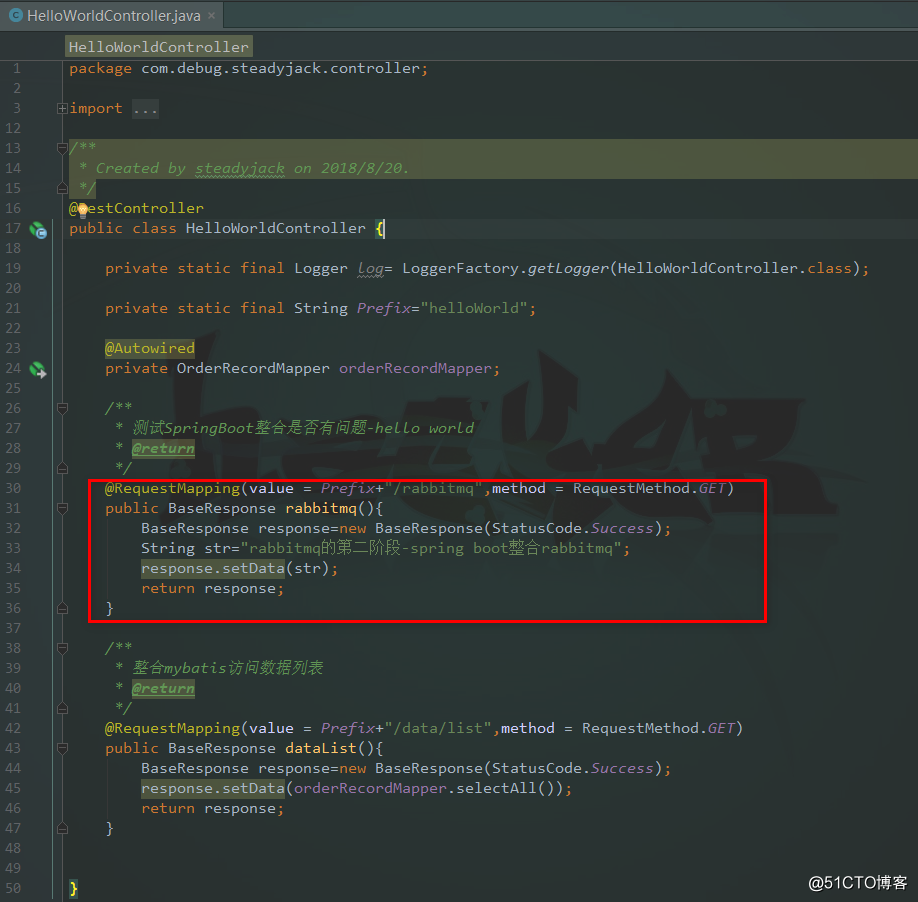The height and width of the screenshot is (902, 918).
Task: Click the Prefix constant on line 21
Action: tap(384, 308)
